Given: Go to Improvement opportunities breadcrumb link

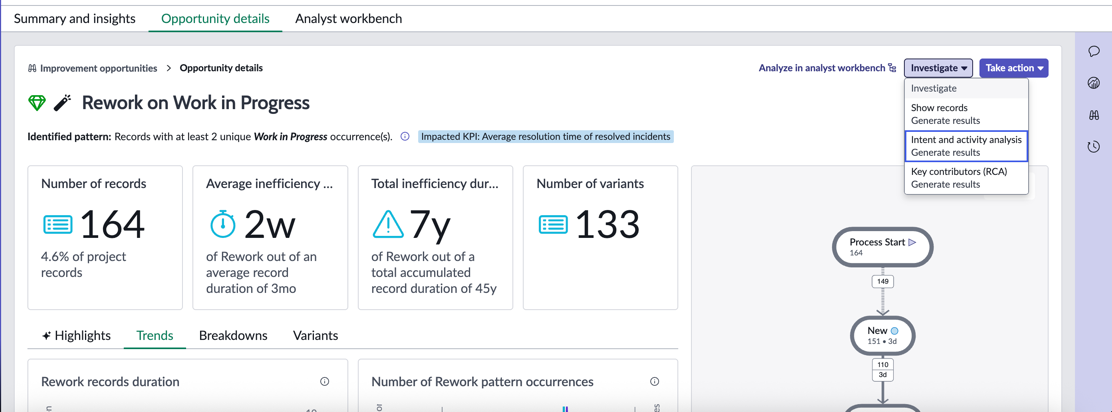Looking at the screenshot, I should (99, 69).
